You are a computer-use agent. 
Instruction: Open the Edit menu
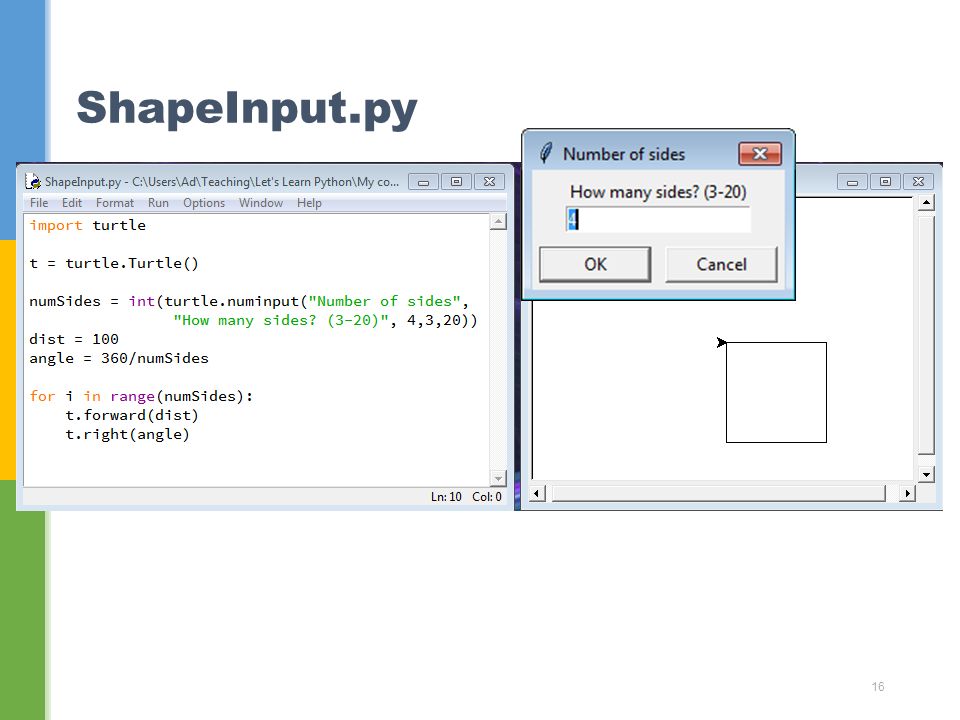point(72,203)
